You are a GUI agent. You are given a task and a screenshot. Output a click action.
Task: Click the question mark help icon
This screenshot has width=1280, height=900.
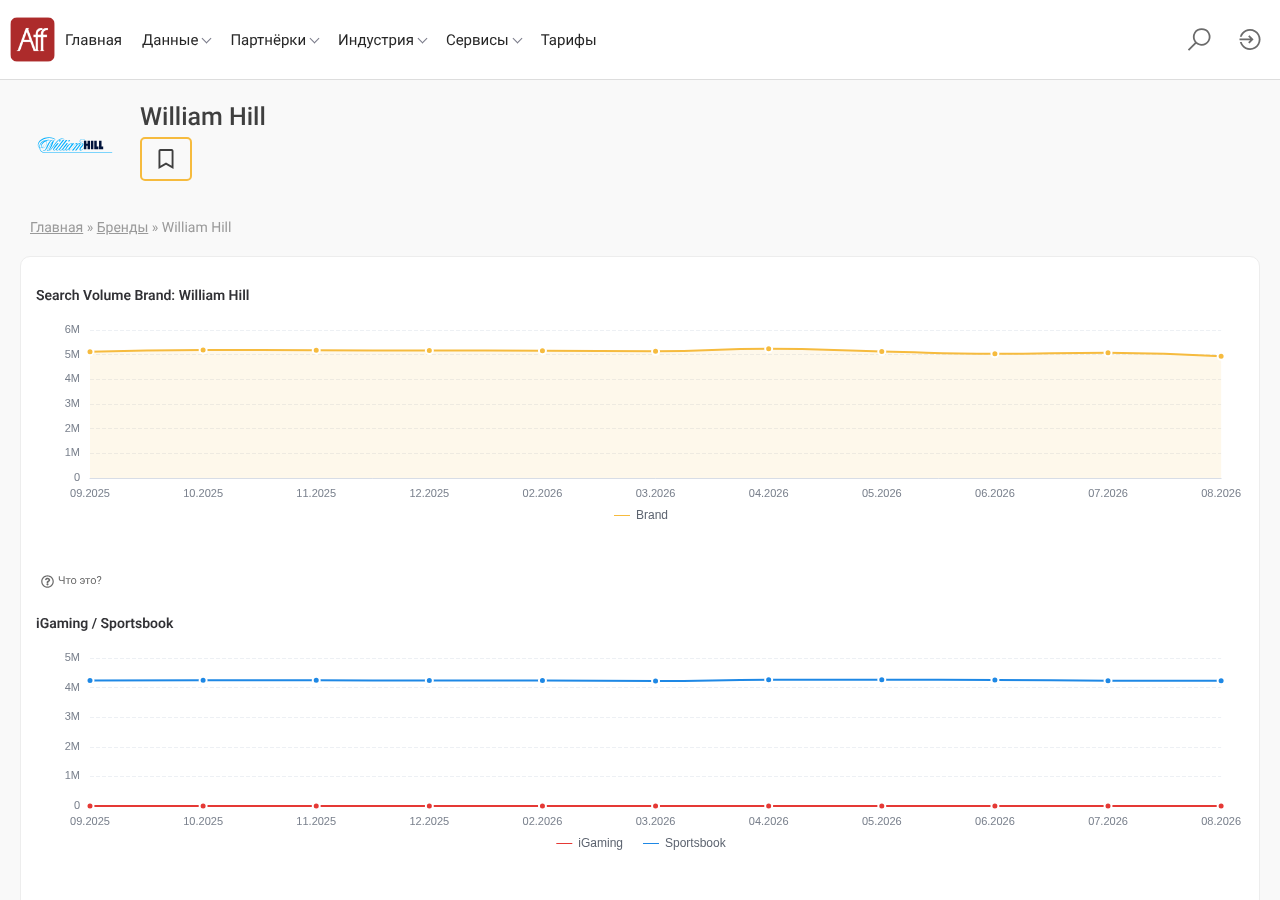(47, 581)
